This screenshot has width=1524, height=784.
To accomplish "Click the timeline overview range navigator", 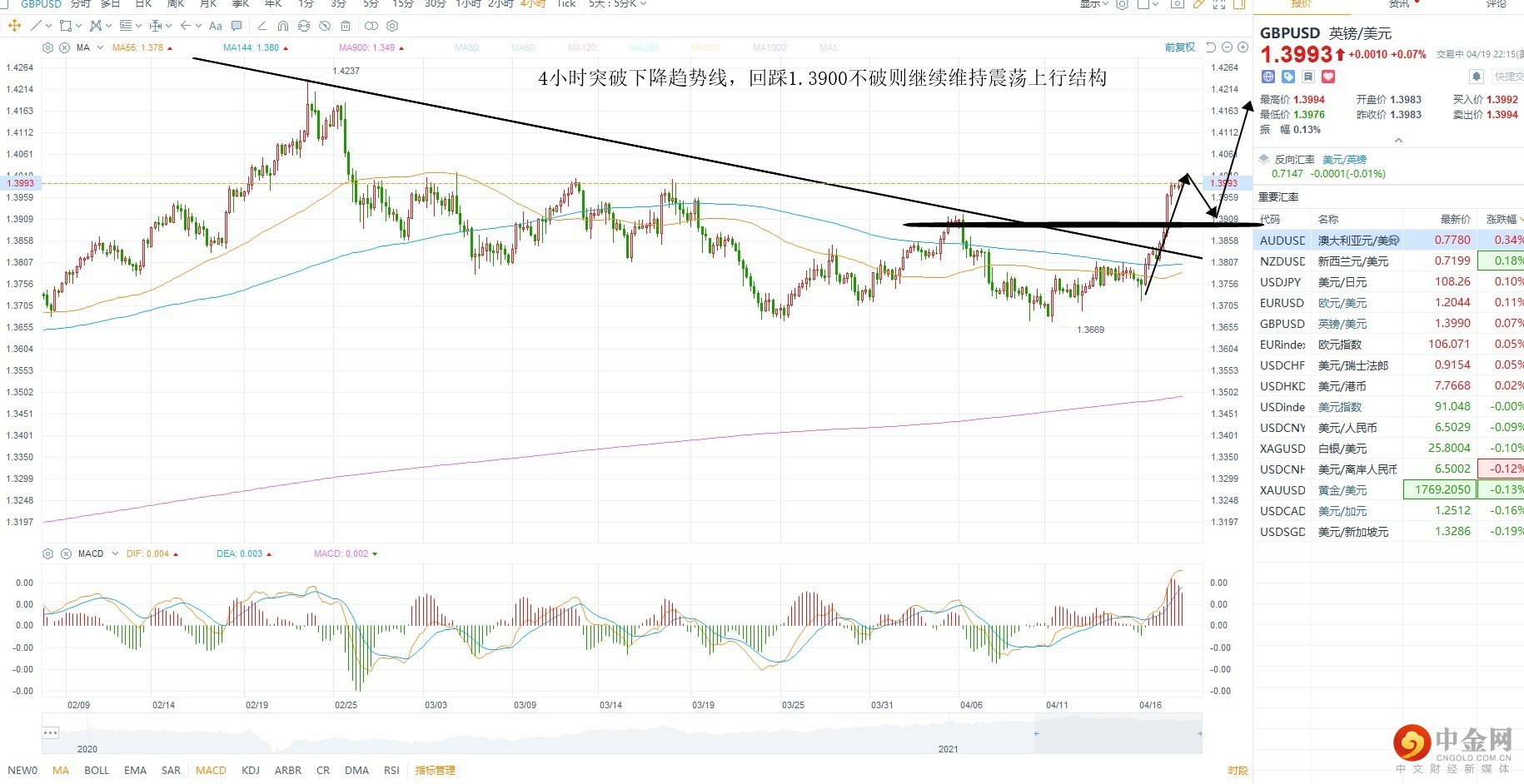I will [x=622, y=733].
